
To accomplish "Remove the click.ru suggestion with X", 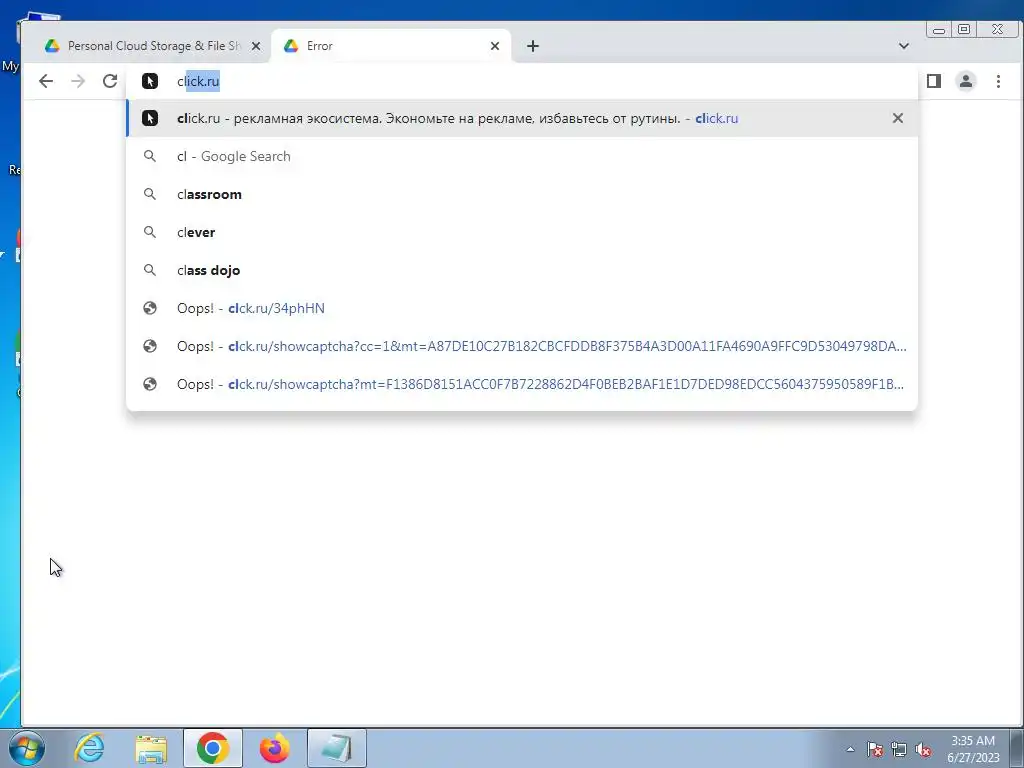I will coord(898,118).
